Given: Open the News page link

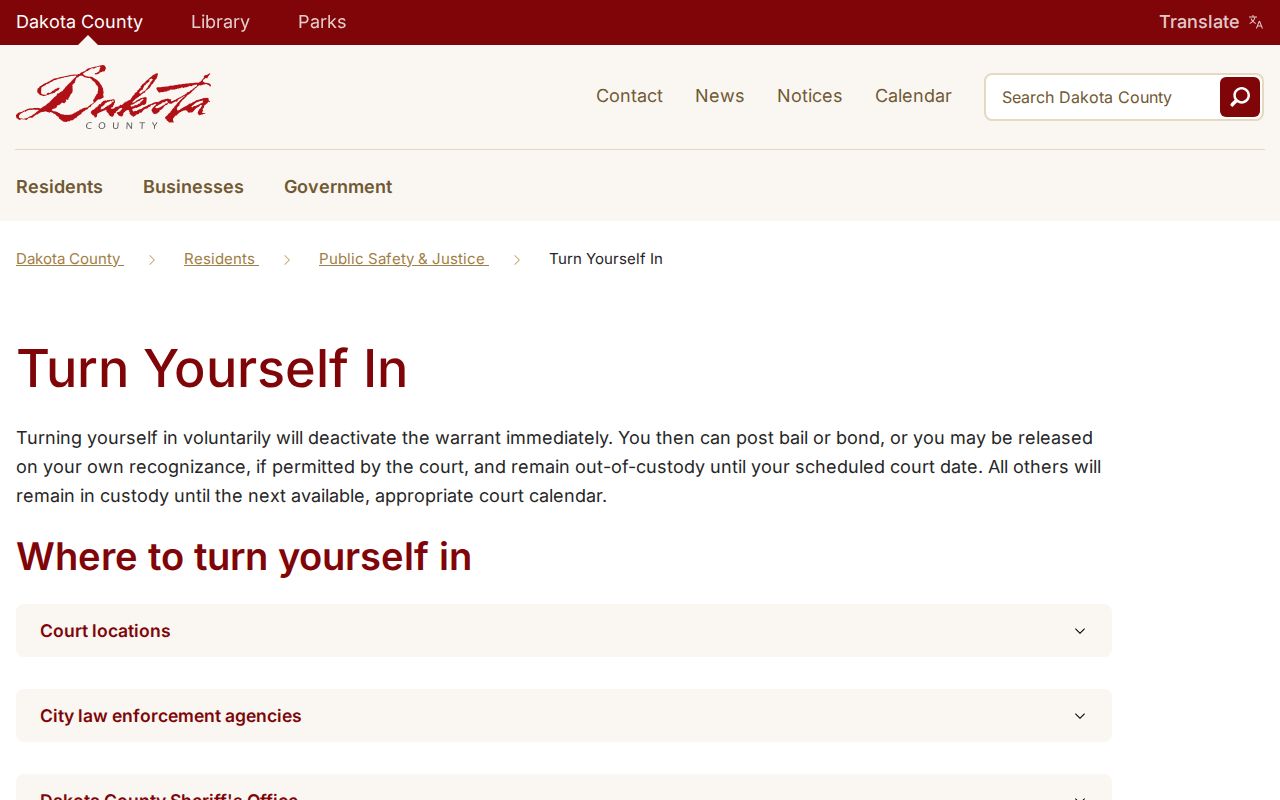Looking at the screenshot, I should coord(720,96).
